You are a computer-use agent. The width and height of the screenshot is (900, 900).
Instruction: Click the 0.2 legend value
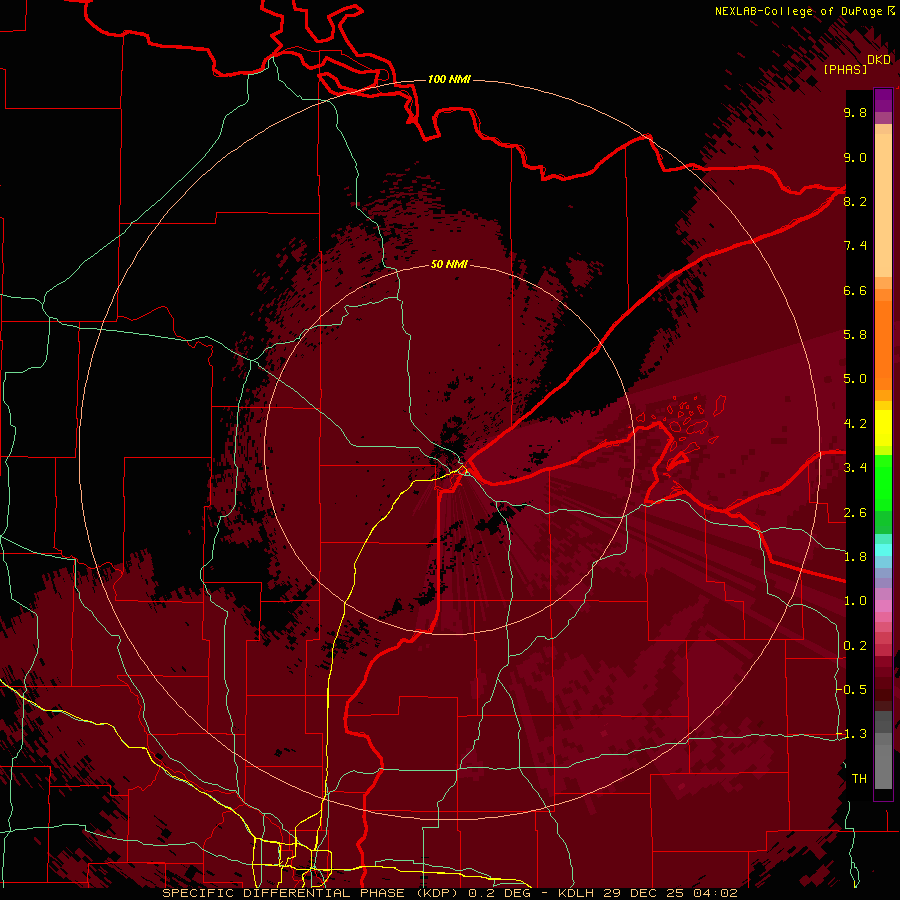click(x=855, y=646)
